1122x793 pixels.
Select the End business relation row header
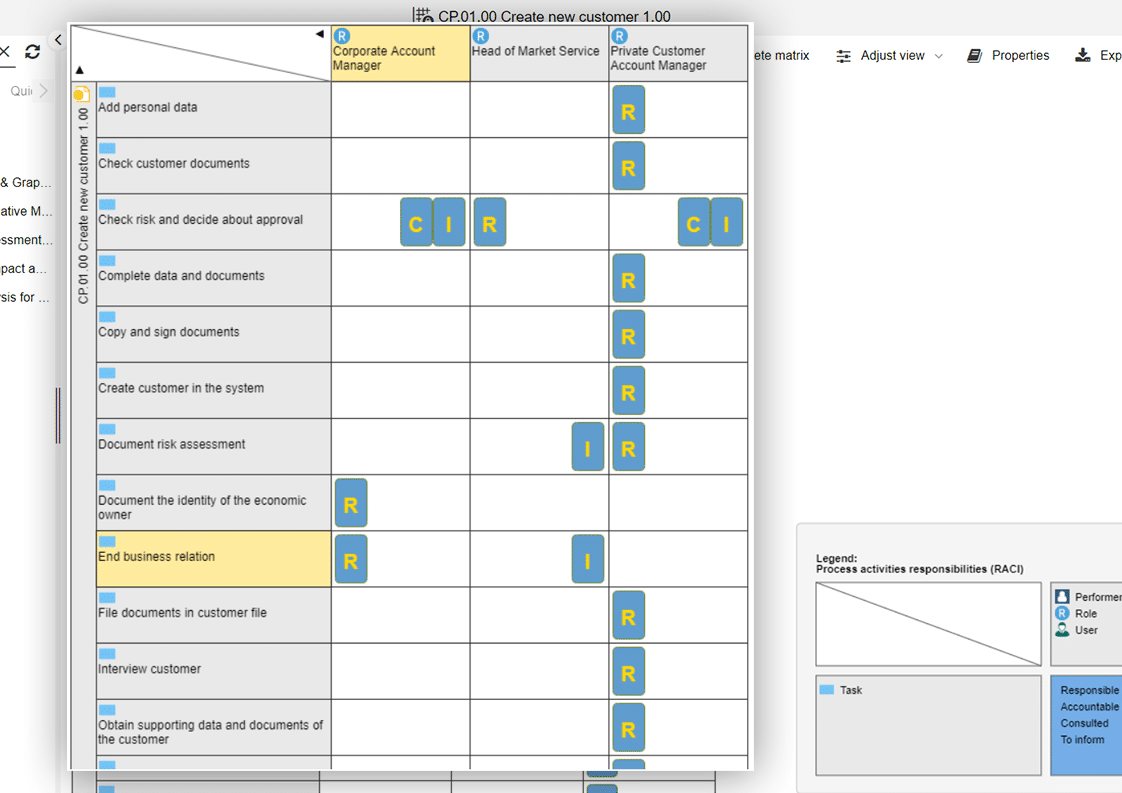pos(213,558)
